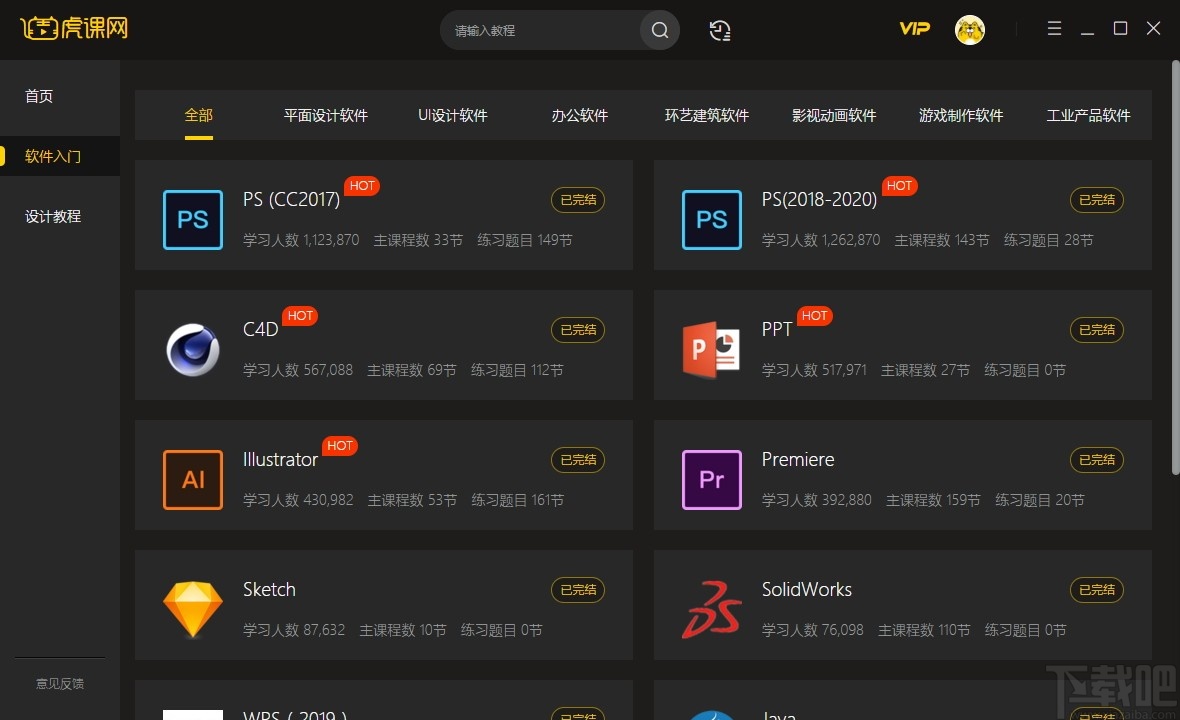The image size is (1180, 720).
Task: Open watch history via clock icon
Action: coord(719,30)
